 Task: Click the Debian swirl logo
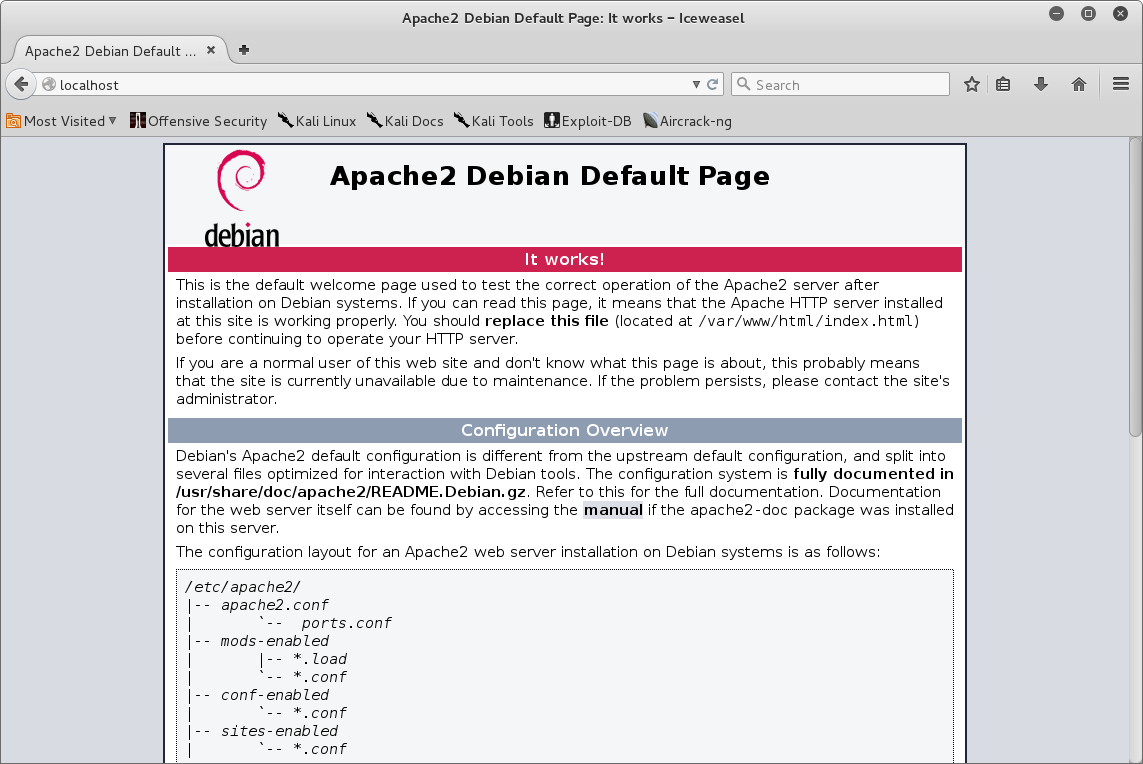[241, 179]
